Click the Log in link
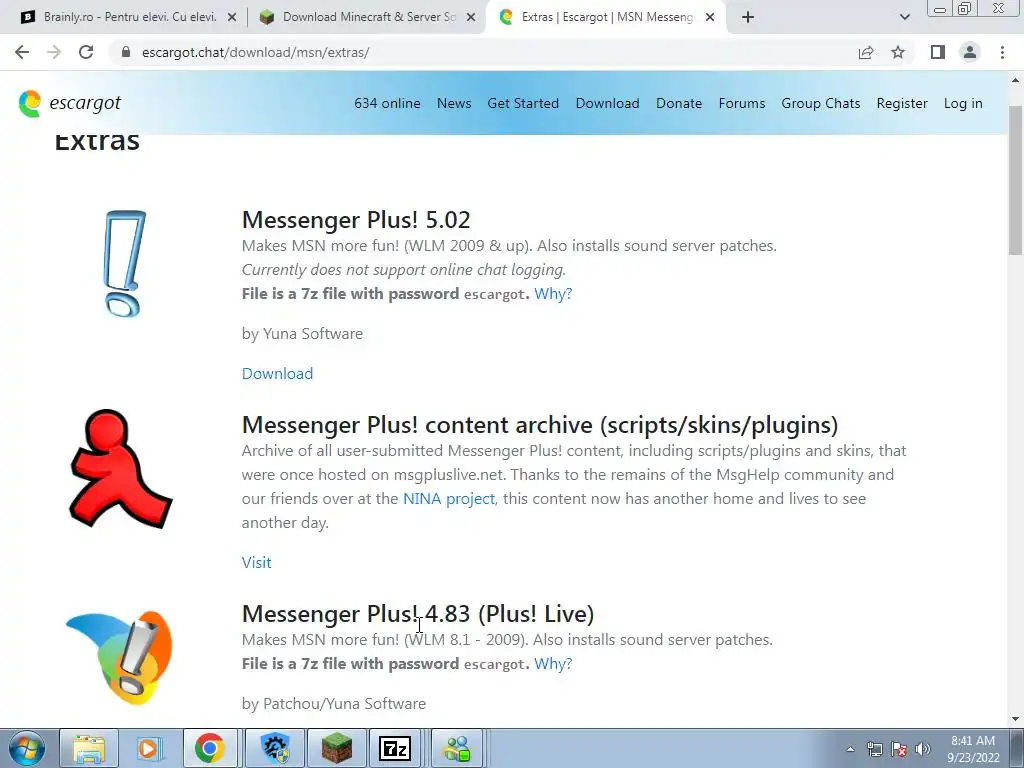 963,103
